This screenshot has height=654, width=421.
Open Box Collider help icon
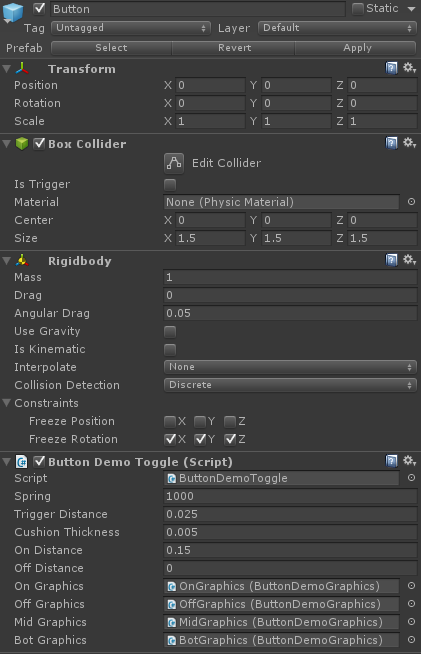pos(391,143)
